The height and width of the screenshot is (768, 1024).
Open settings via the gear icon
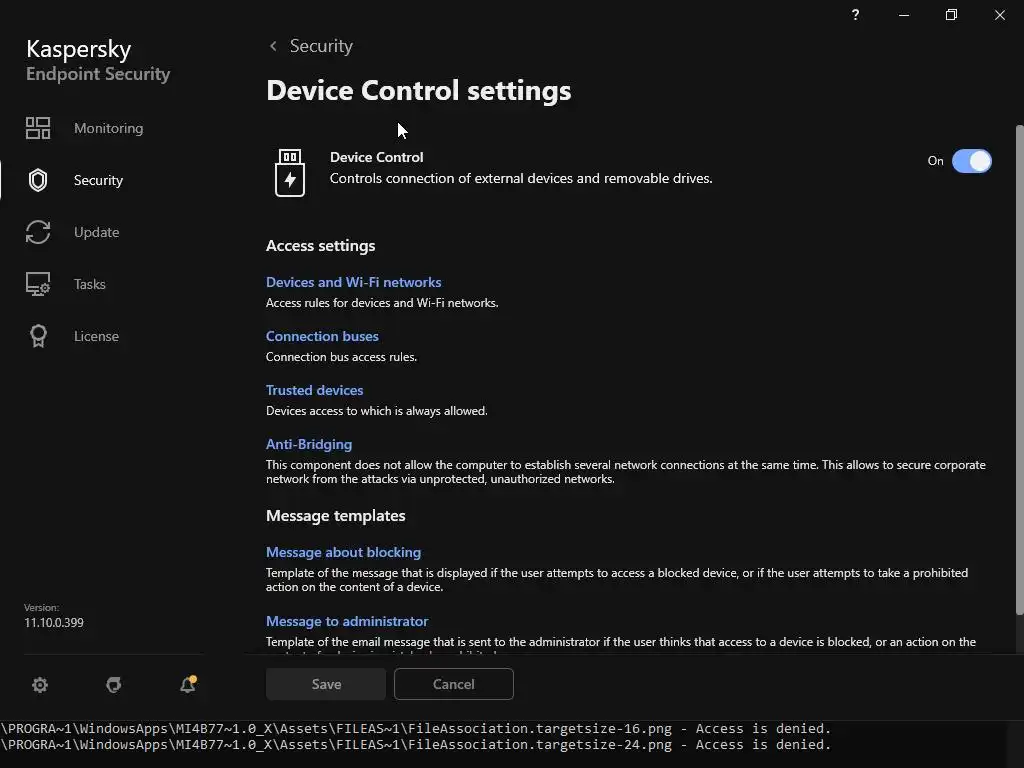coord(40,684)
